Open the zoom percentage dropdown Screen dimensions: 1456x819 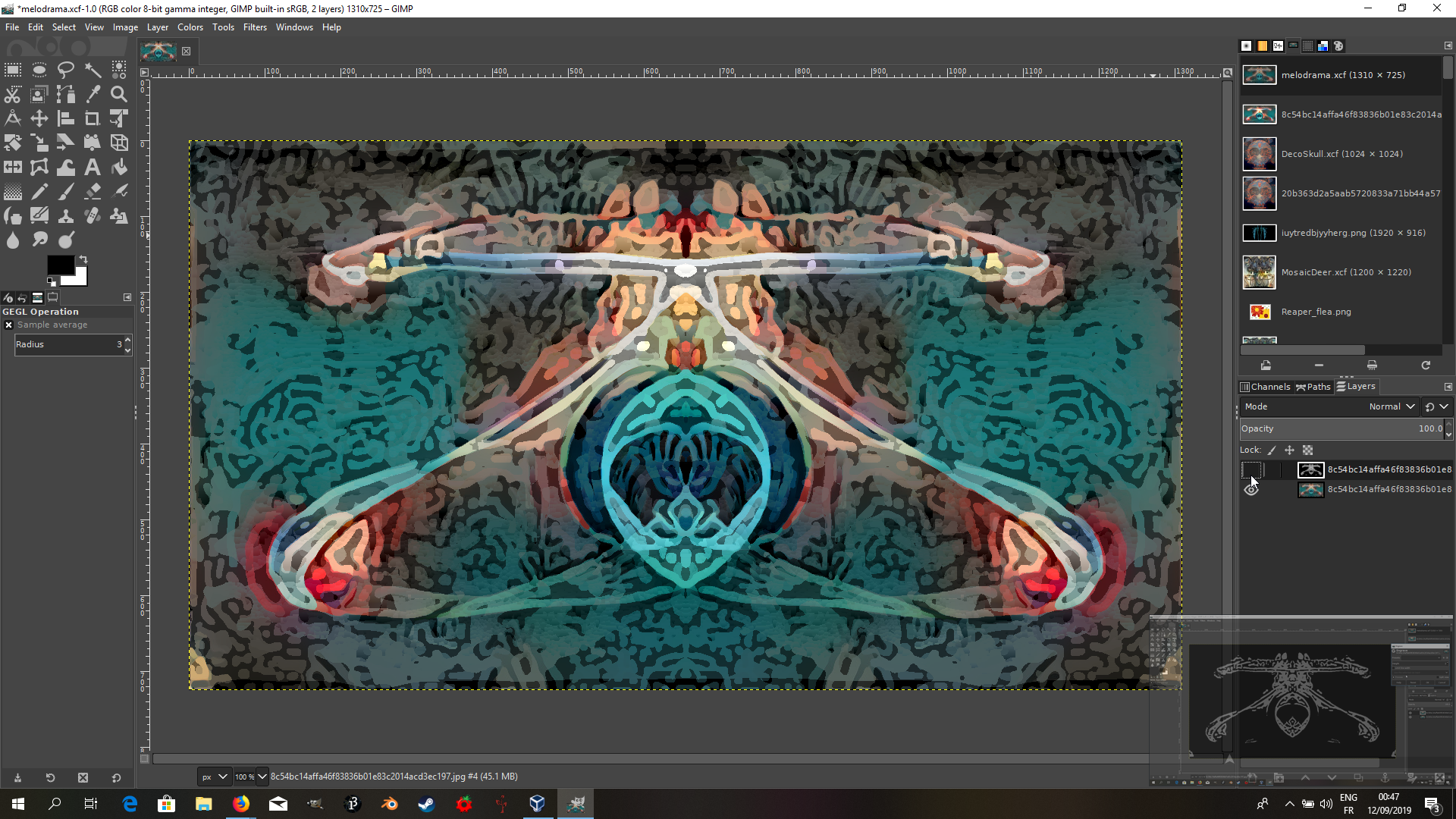(x=262, y=777)
